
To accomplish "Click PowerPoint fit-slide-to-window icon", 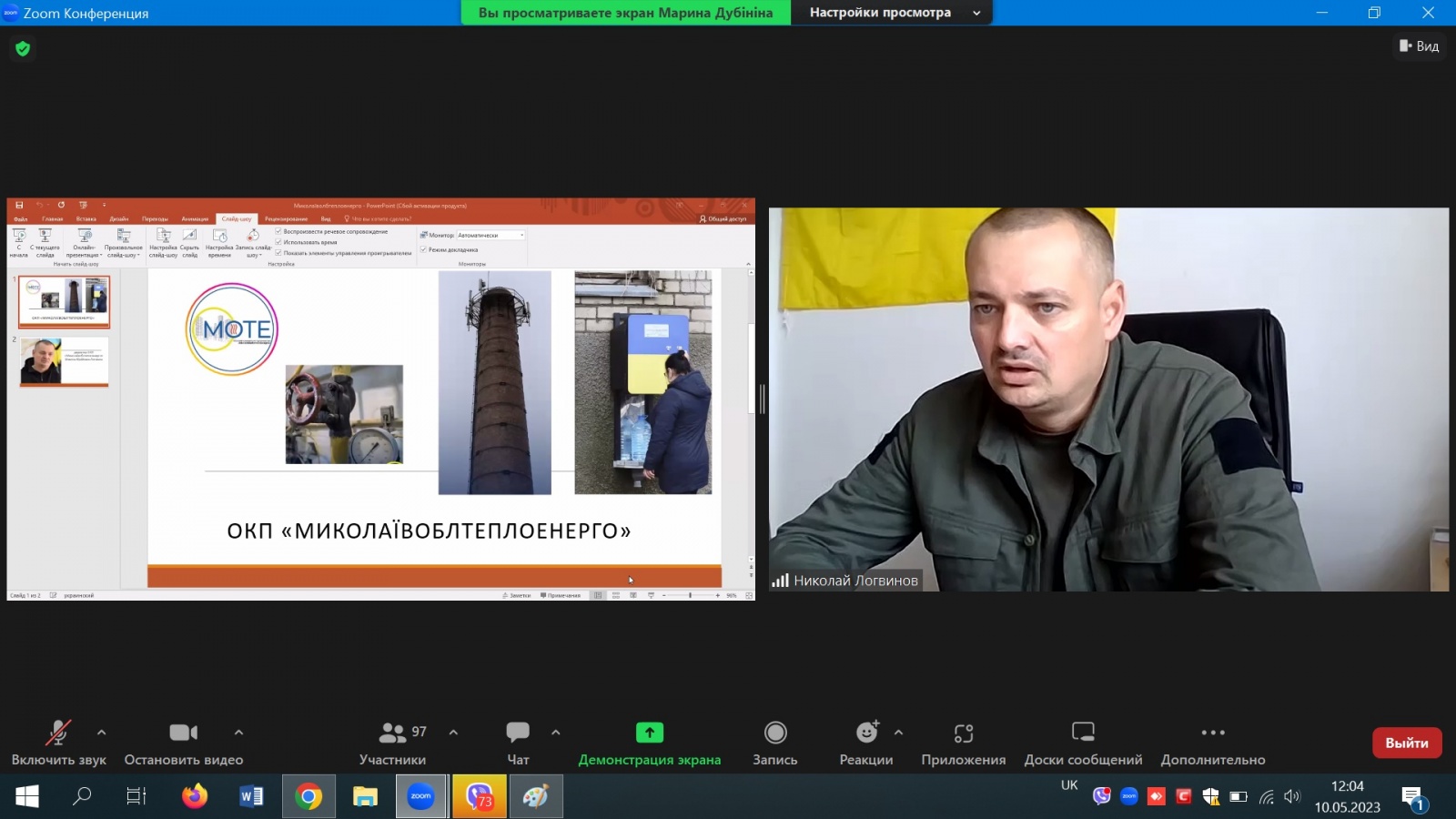I will 749,595.
